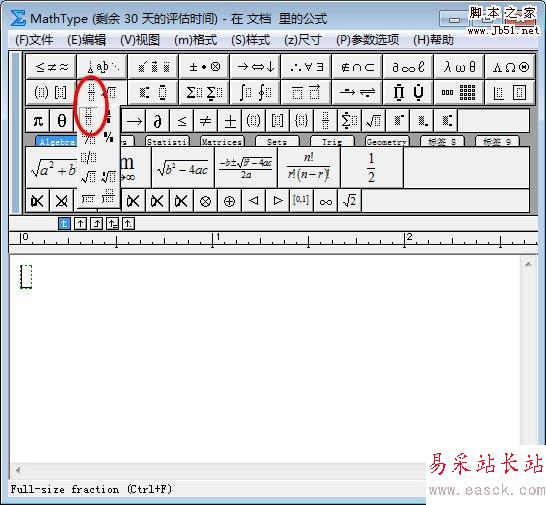Choose full-size fraction in open dropdown

(x=88, y=117)
